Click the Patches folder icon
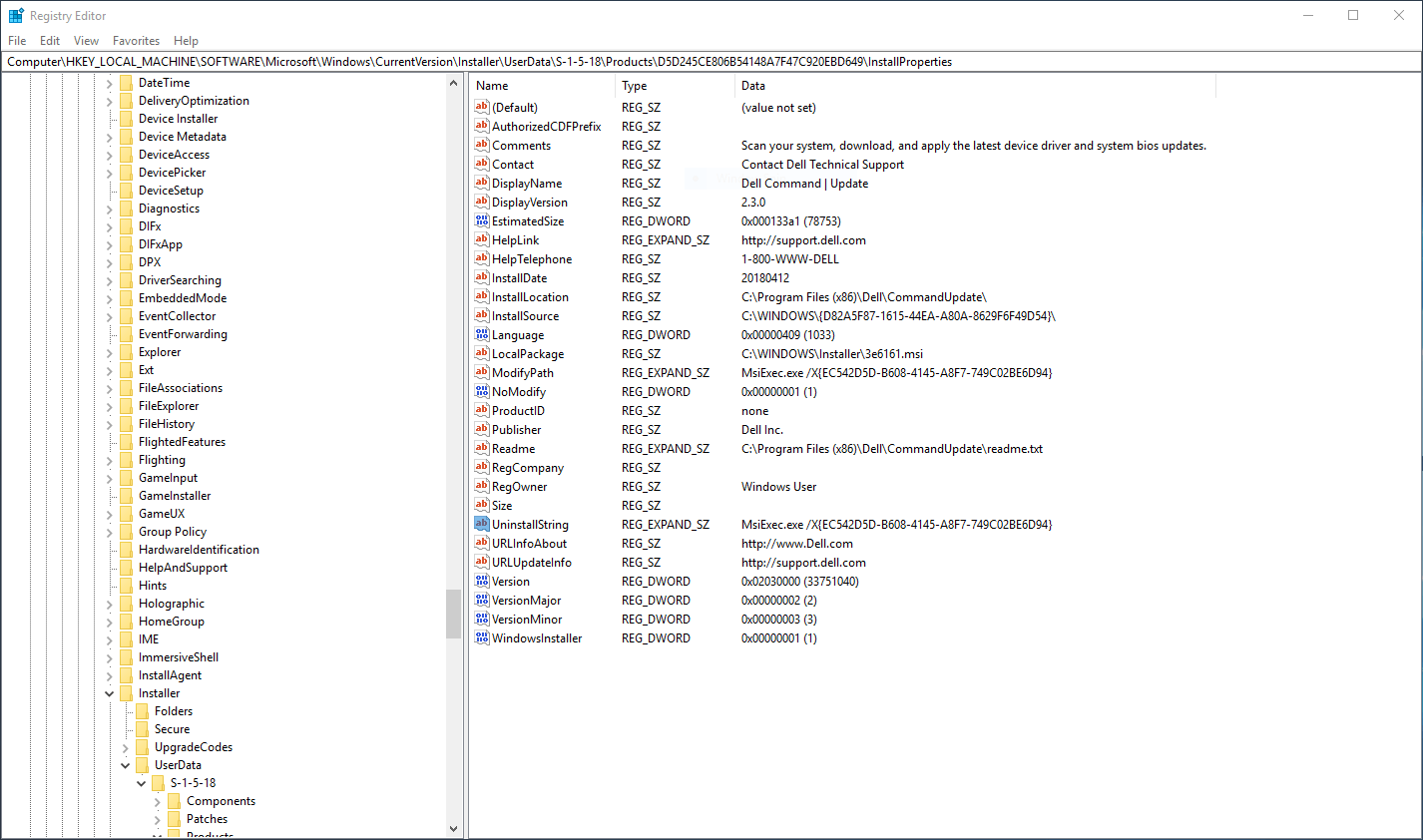 175,819
